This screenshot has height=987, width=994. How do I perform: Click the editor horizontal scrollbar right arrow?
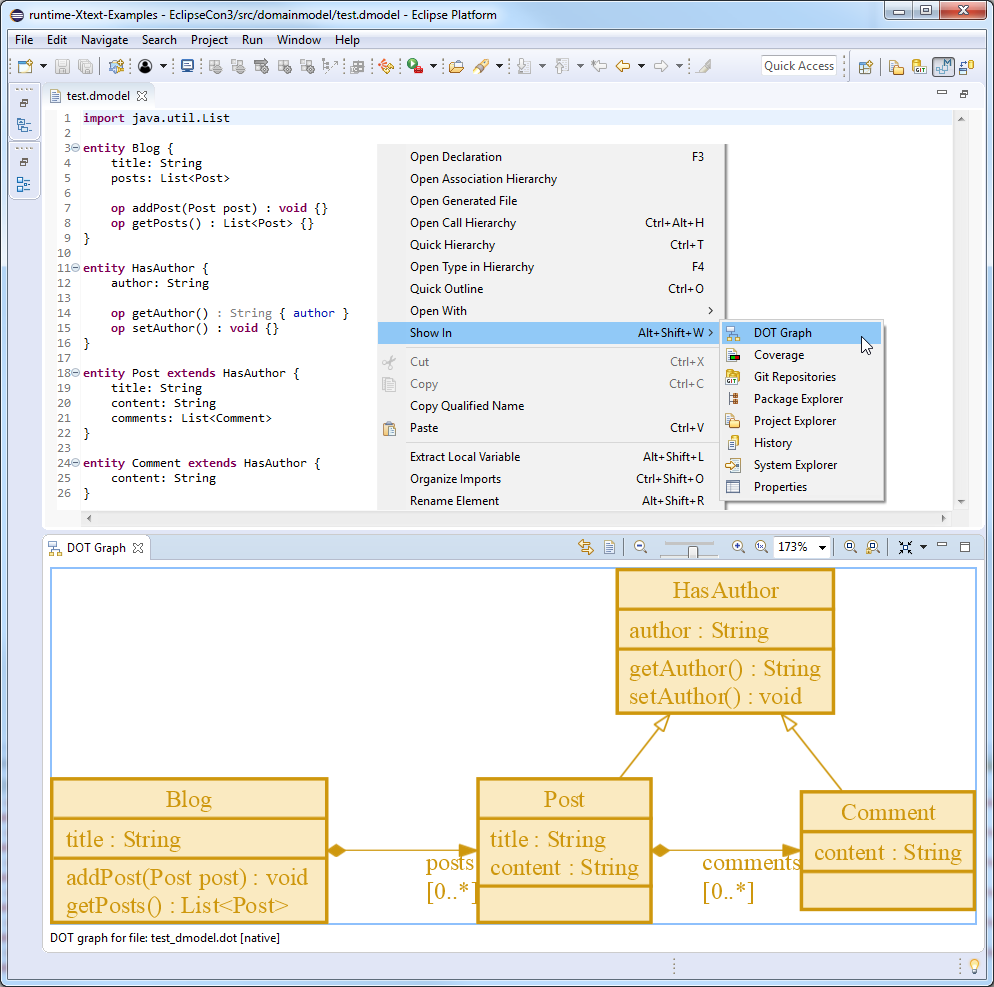[943, 518]
